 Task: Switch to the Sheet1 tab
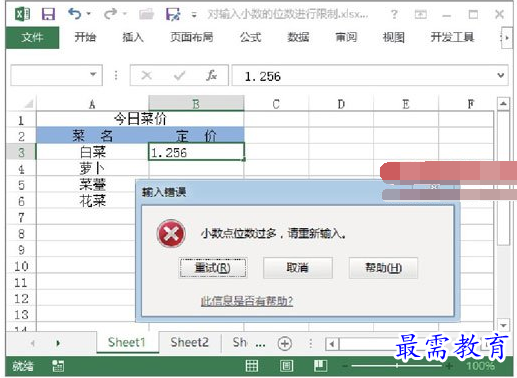127,342
